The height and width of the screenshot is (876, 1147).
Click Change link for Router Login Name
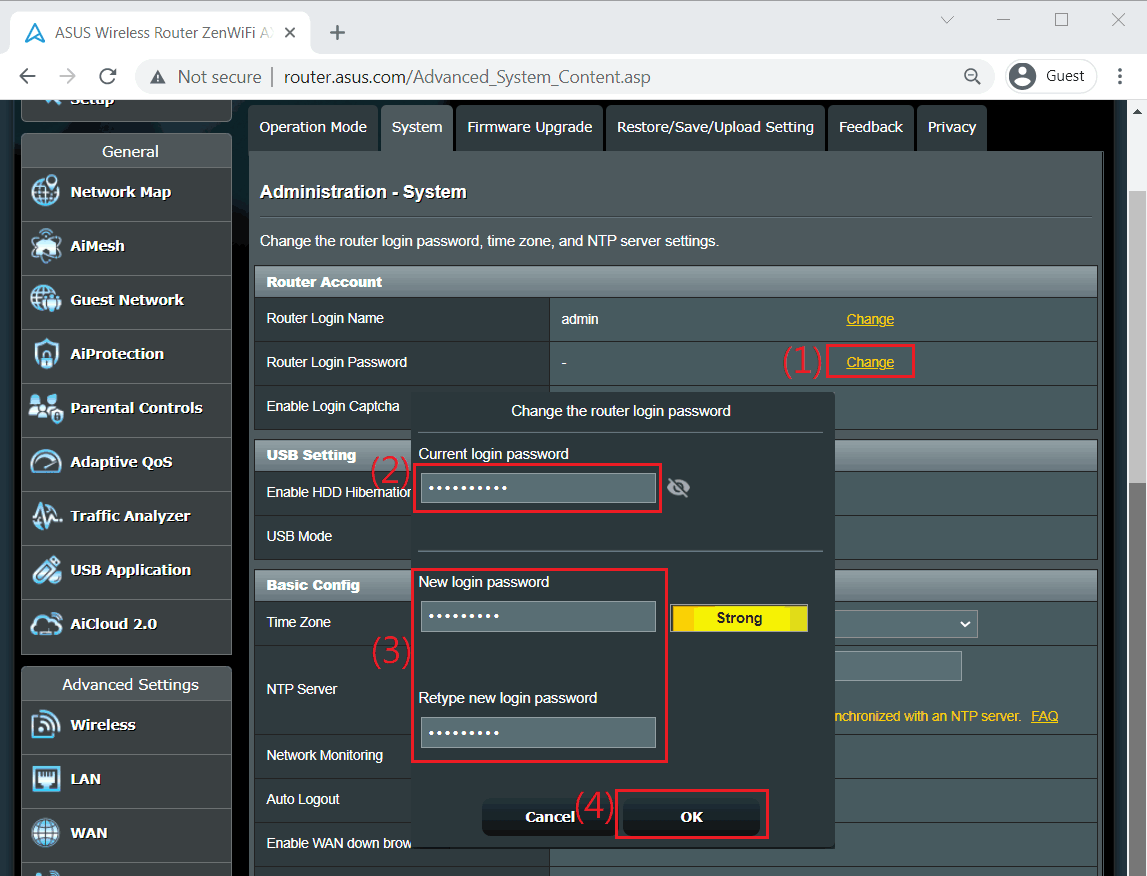coord(869,319)
